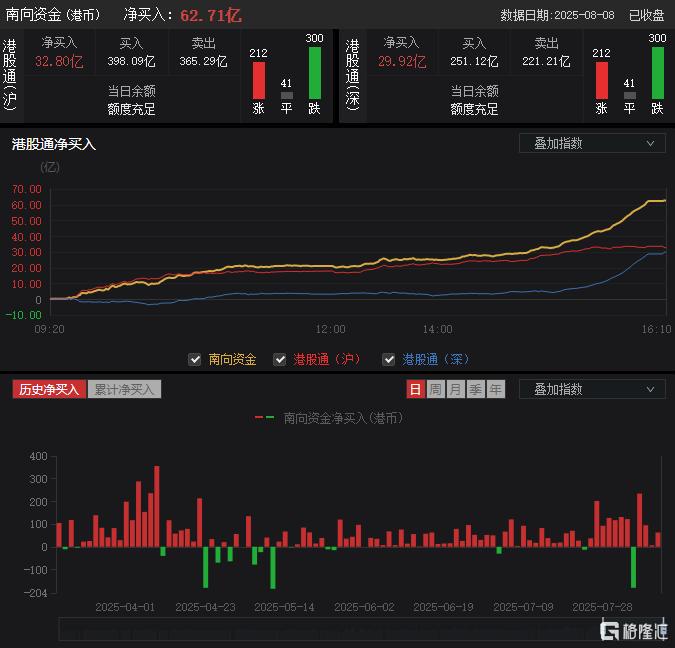Click the red 涨 bar in the 港股通(深) panel
This screenshot has width=675, height=648.
(x=602, y=81)
